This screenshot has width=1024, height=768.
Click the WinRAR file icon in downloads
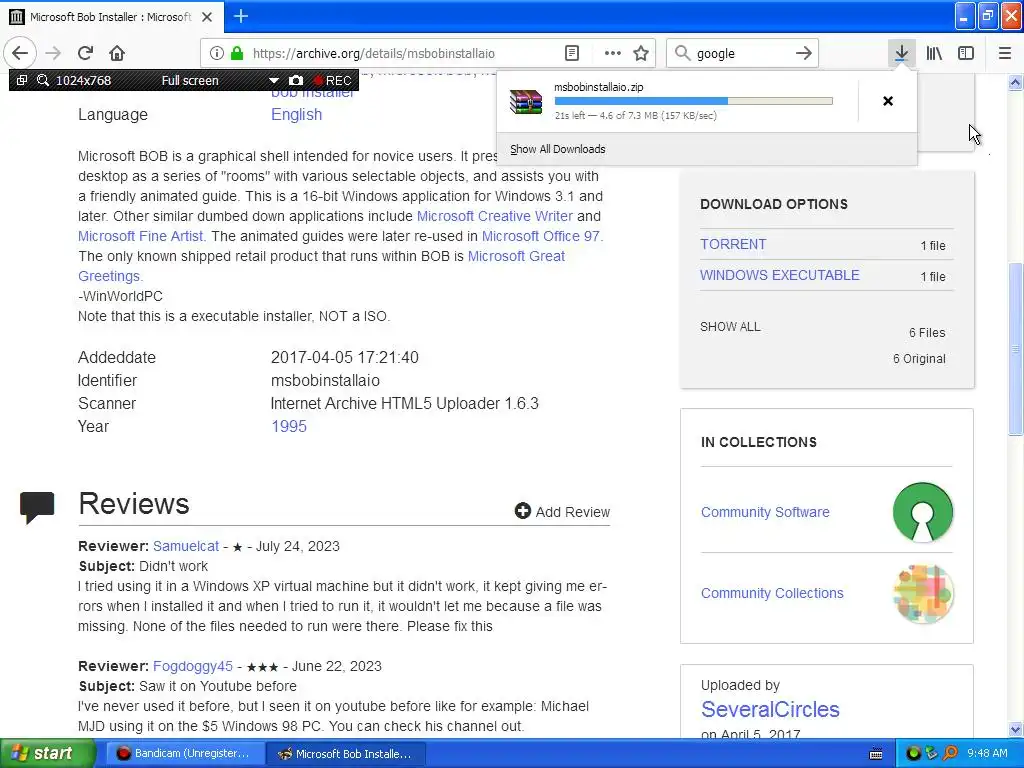tap(526, 101)
